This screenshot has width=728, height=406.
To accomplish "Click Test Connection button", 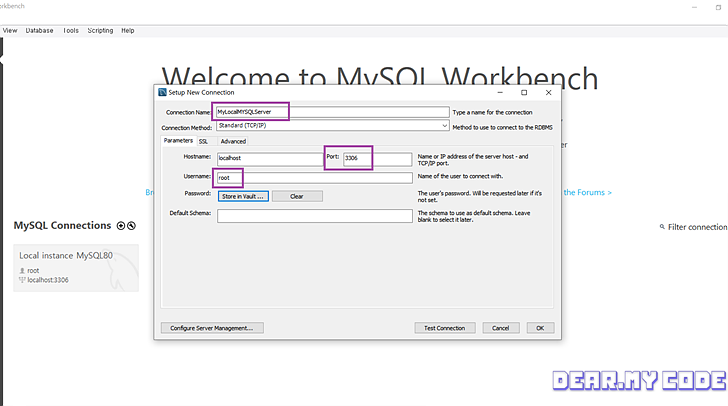I will (x=445, y=328).
